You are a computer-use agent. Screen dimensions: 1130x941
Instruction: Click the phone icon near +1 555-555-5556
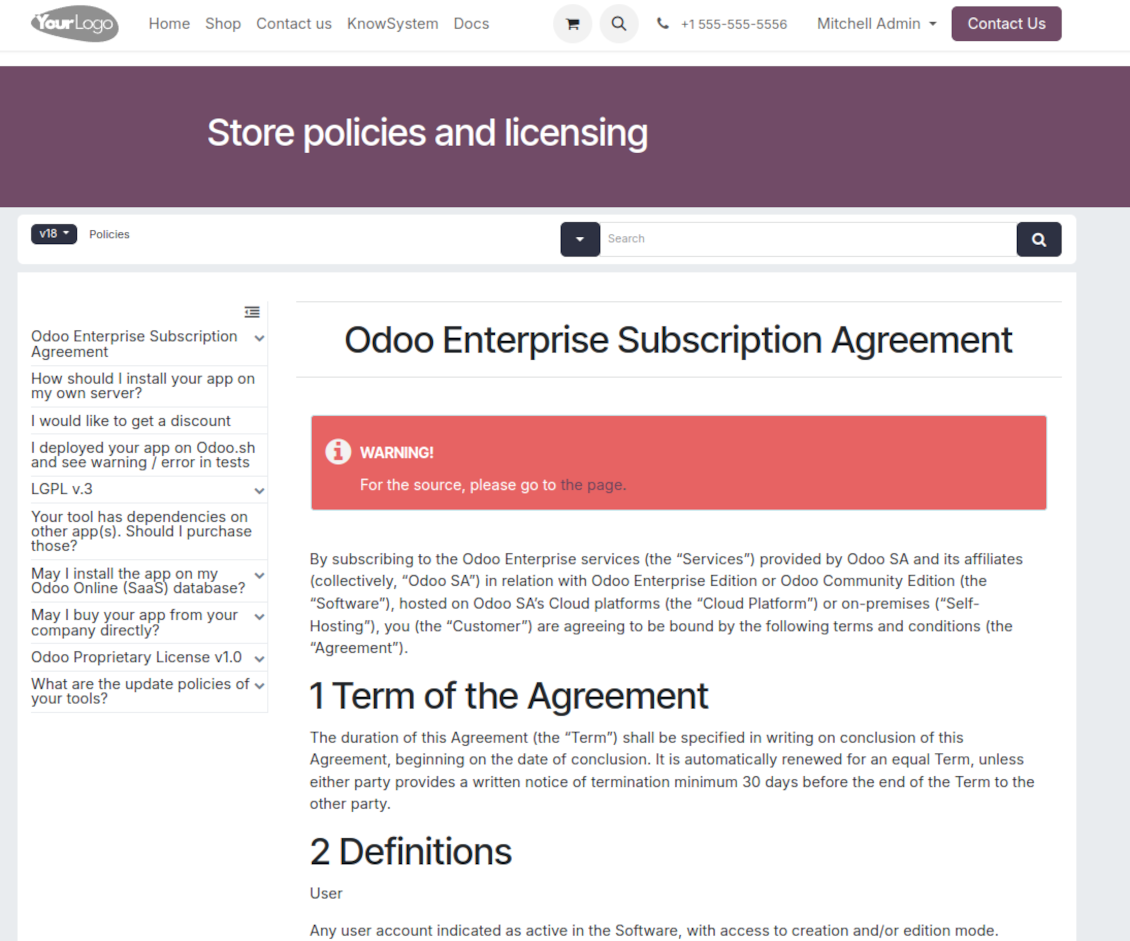pos(663,24)
